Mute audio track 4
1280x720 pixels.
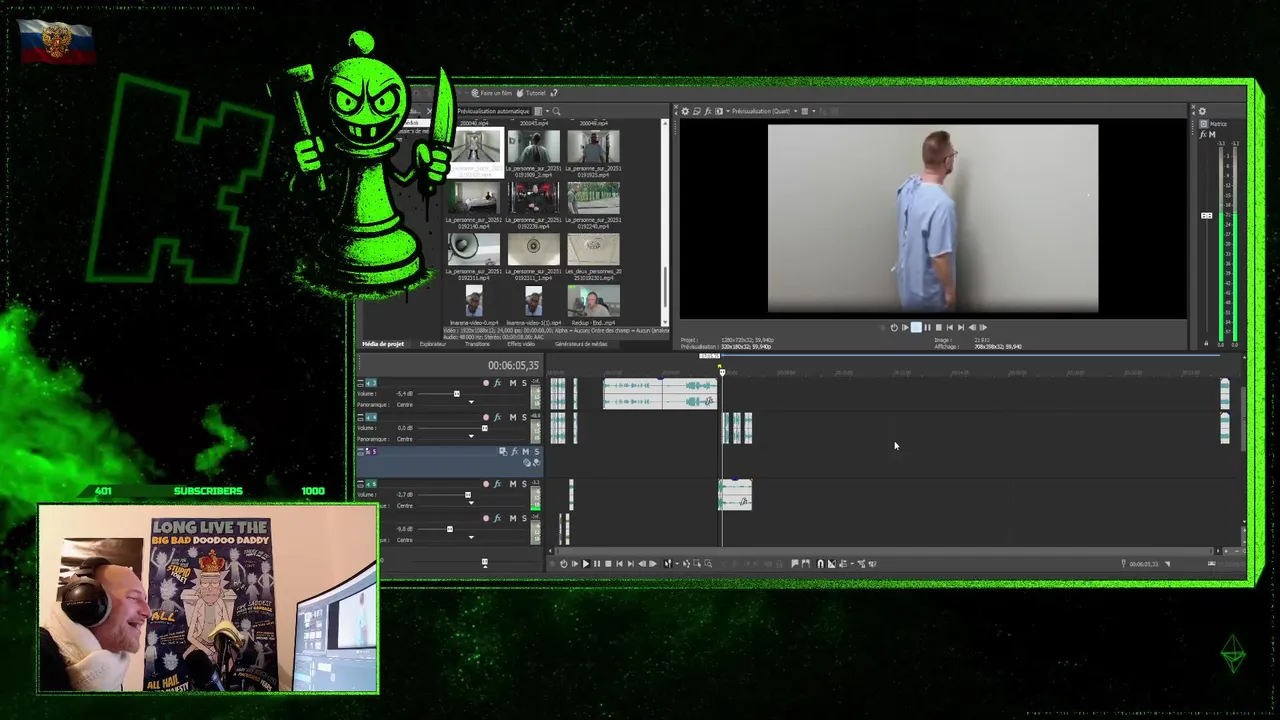(513, 417)
